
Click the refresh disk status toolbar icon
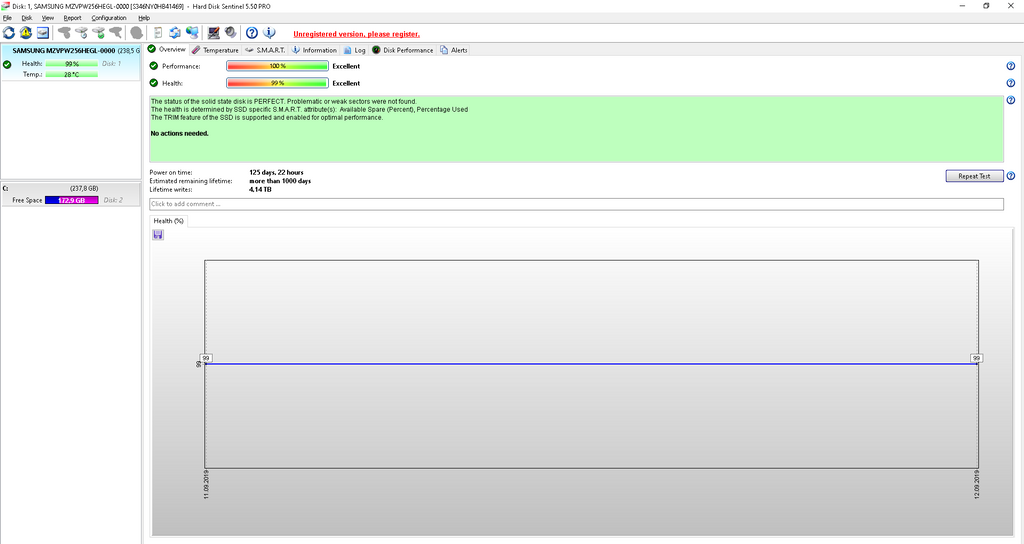(x=9, y=33)
